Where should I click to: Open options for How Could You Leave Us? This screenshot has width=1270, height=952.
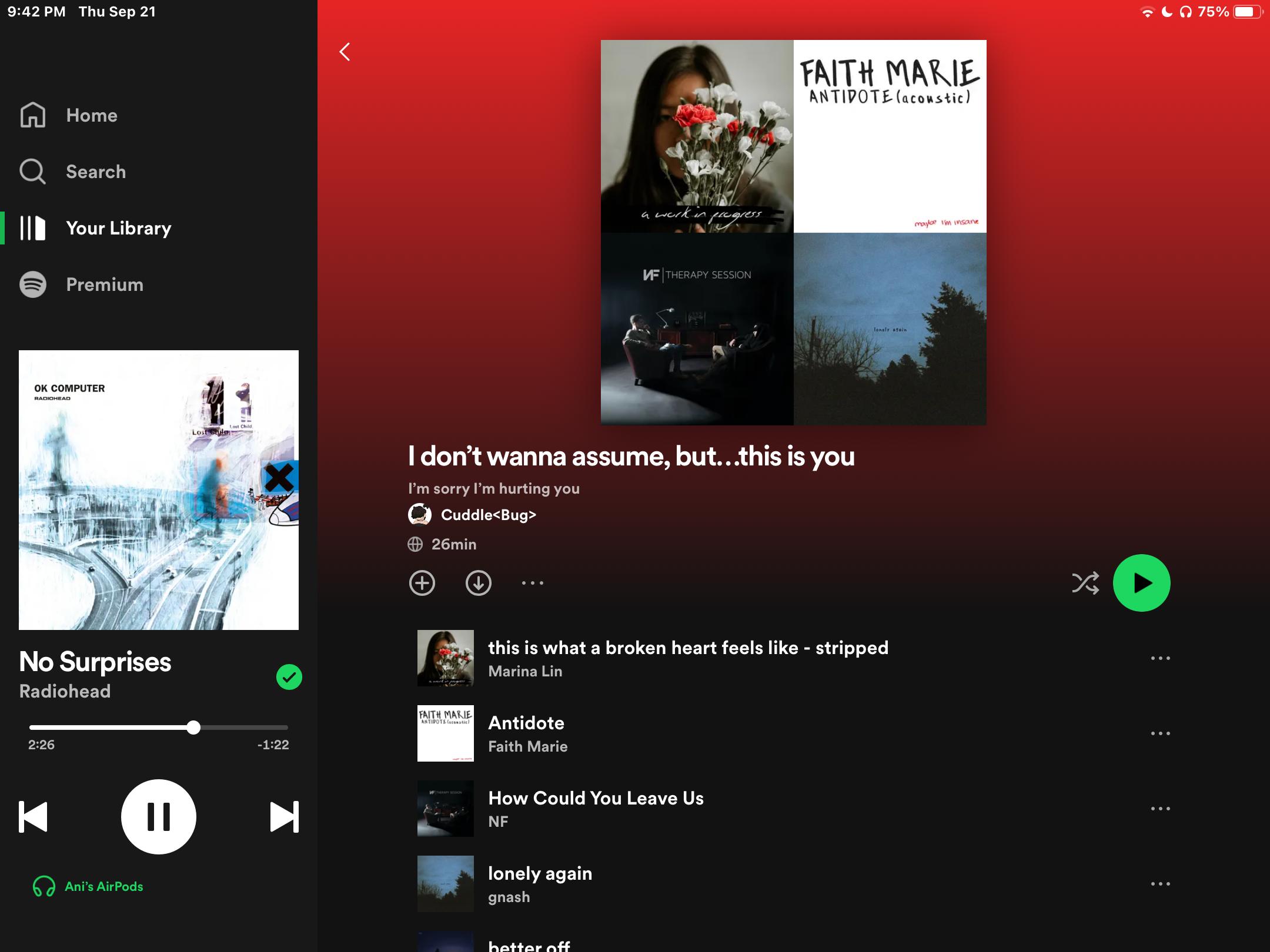(1160, 809)
